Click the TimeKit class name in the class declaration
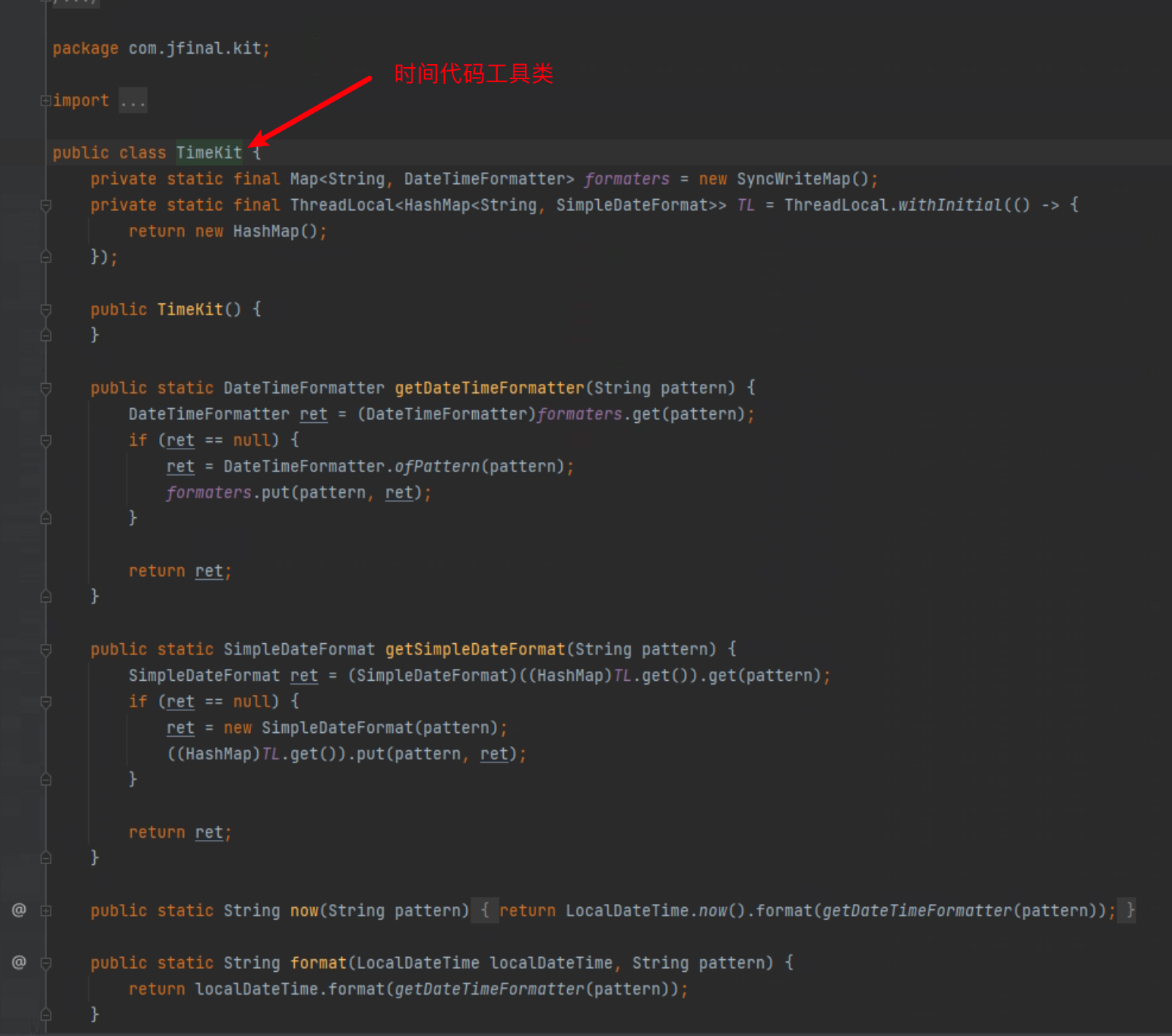Image resolution: width=1172 pixels, height=1036 pixels. point(209,152)
